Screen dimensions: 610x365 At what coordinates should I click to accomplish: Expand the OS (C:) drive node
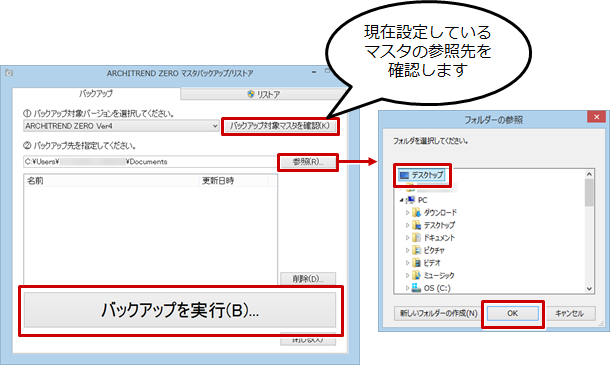tap(407, 288)
